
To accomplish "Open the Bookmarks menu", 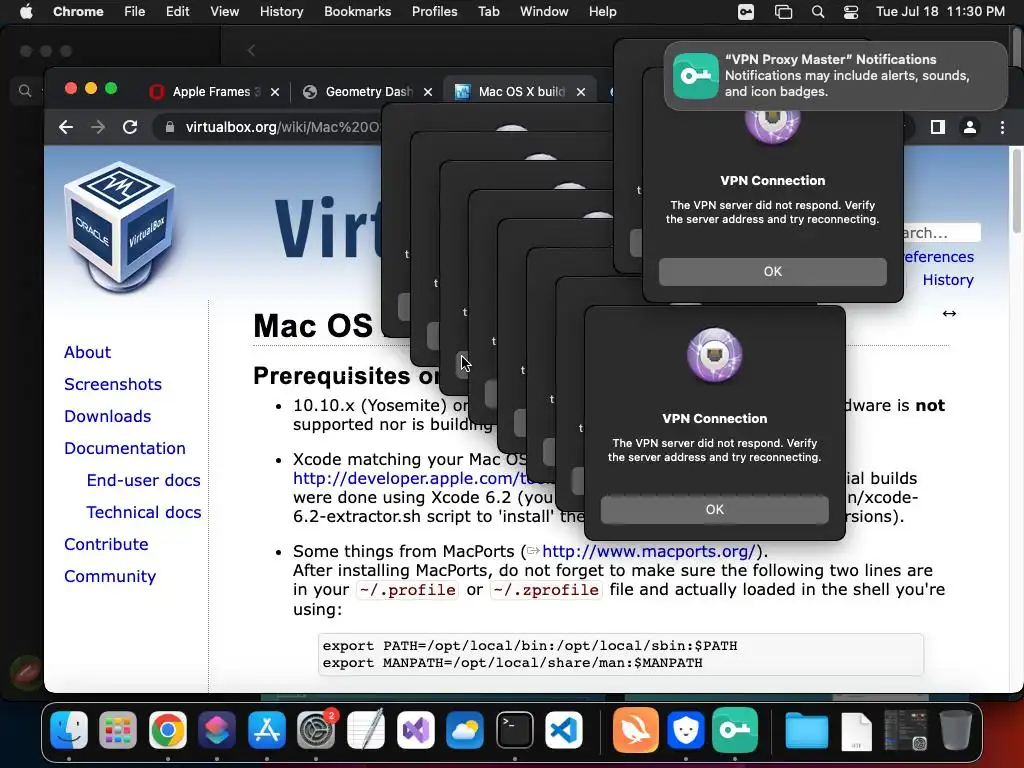I will 358,11.
